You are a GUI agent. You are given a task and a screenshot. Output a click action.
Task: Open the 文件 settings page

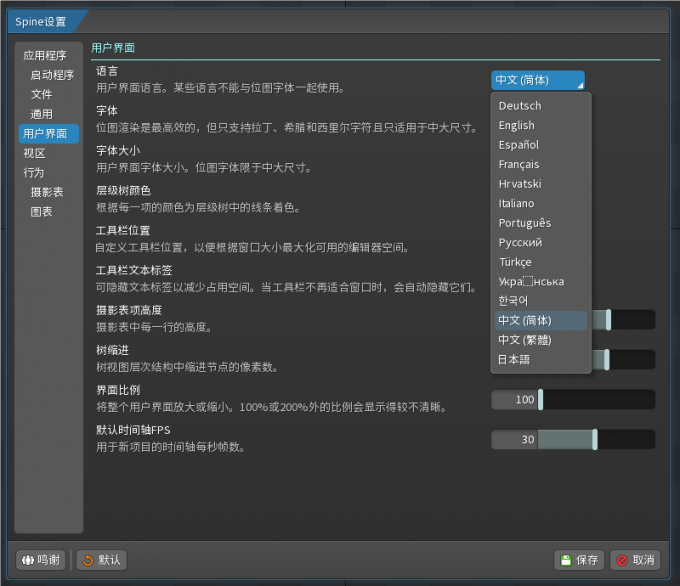click(42, 95)
